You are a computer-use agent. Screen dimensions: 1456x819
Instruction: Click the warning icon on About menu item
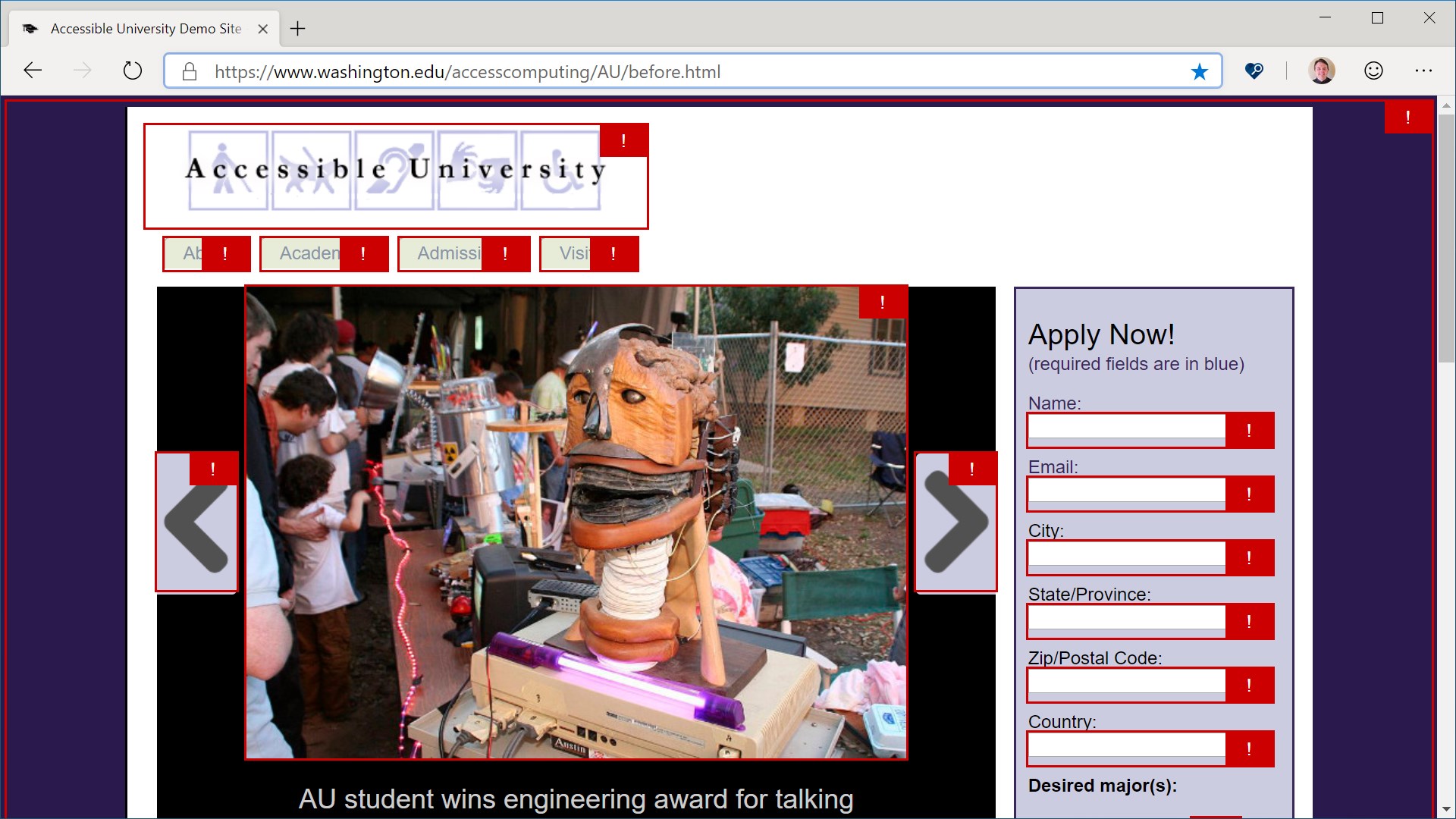225,253
